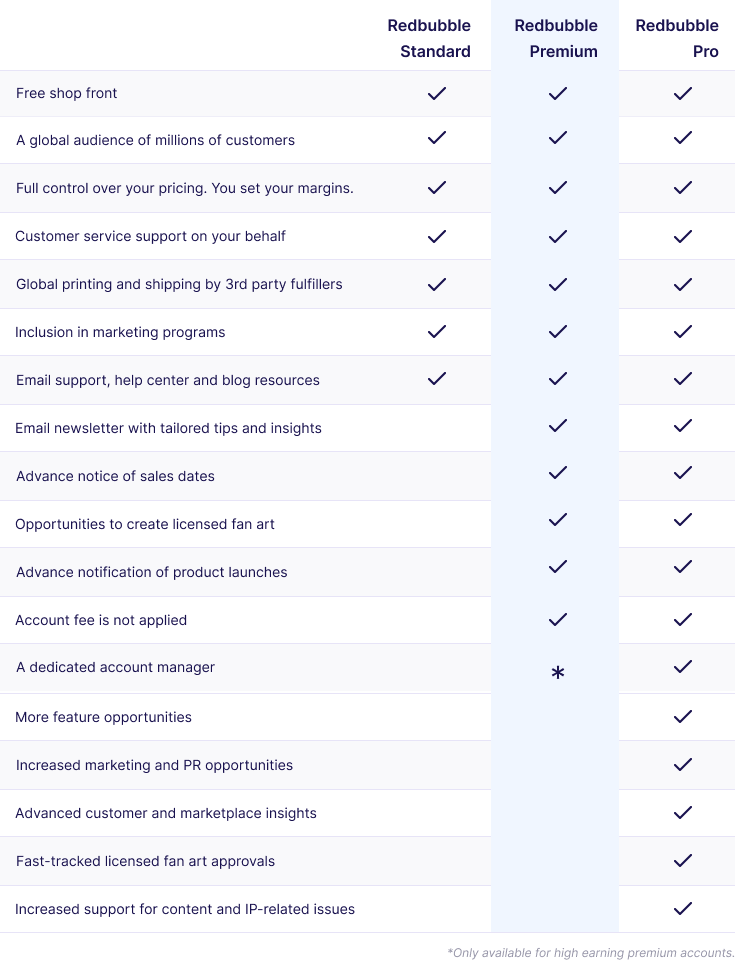Click the Standard checkmark for Free shop front

click(x=437, y=93)
